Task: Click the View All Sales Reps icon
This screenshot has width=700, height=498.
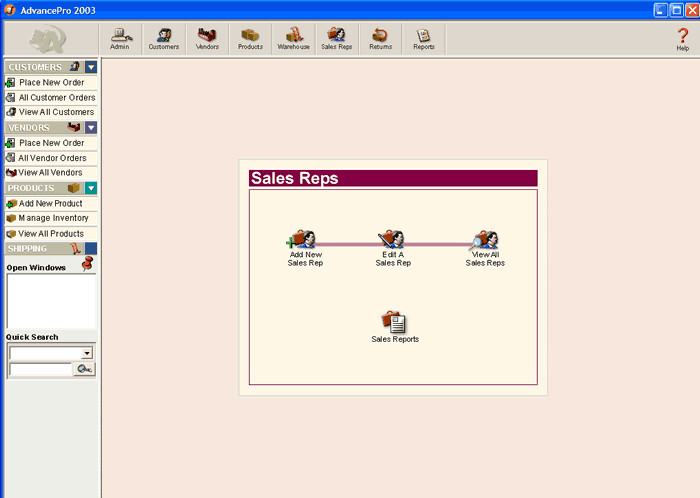Action: [x=485, y=239]
